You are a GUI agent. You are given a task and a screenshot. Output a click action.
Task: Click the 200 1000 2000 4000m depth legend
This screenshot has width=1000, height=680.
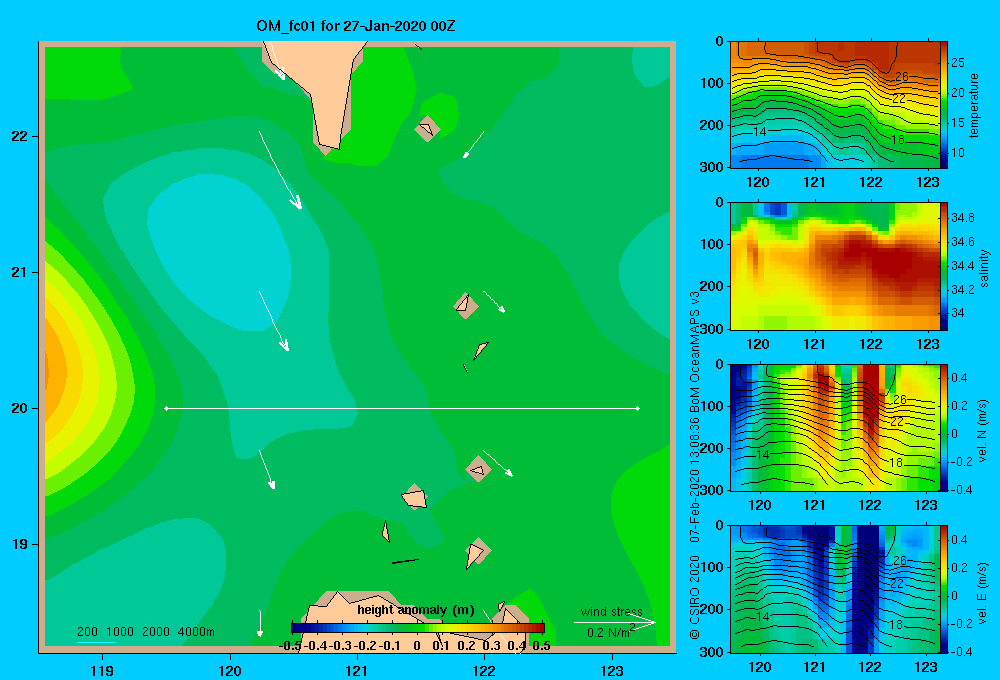coord(145,632)
